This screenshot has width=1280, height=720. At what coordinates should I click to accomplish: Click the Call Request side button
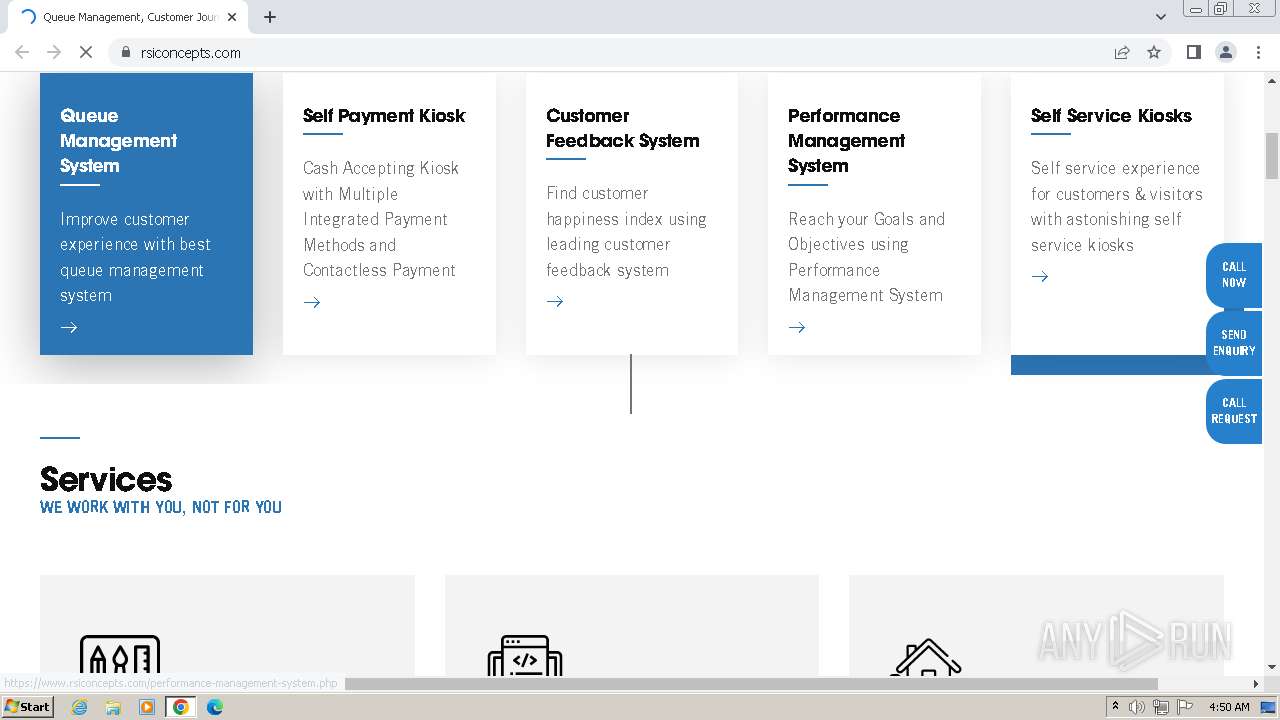coord(1234,411)
